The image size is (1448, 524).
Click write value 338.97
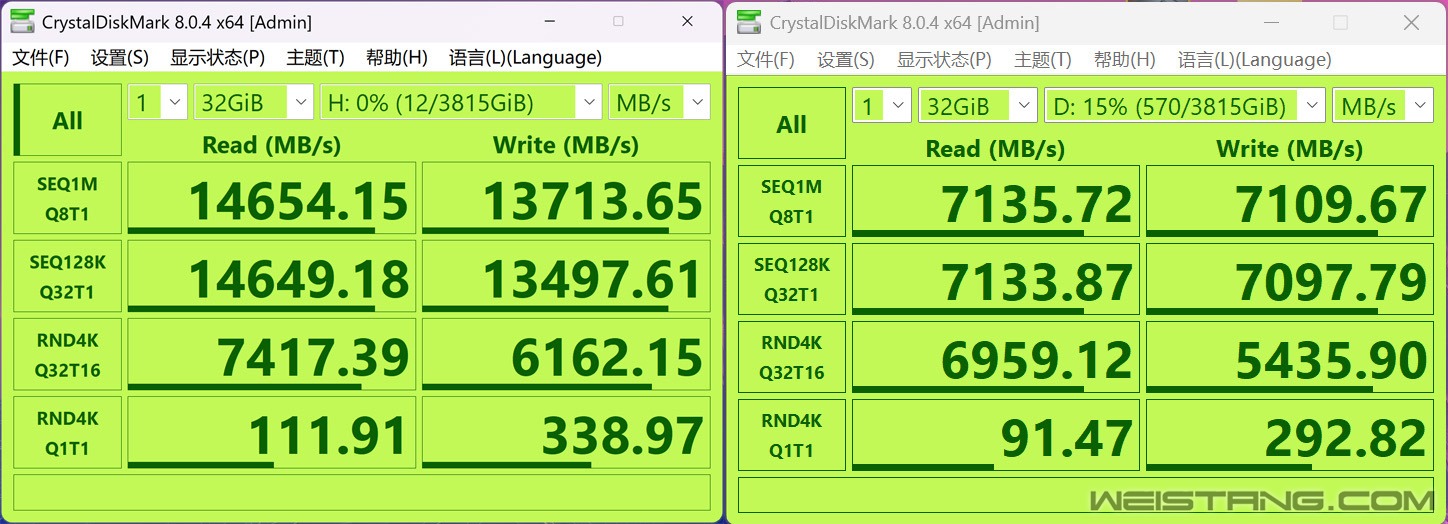[x=566, y=433]
